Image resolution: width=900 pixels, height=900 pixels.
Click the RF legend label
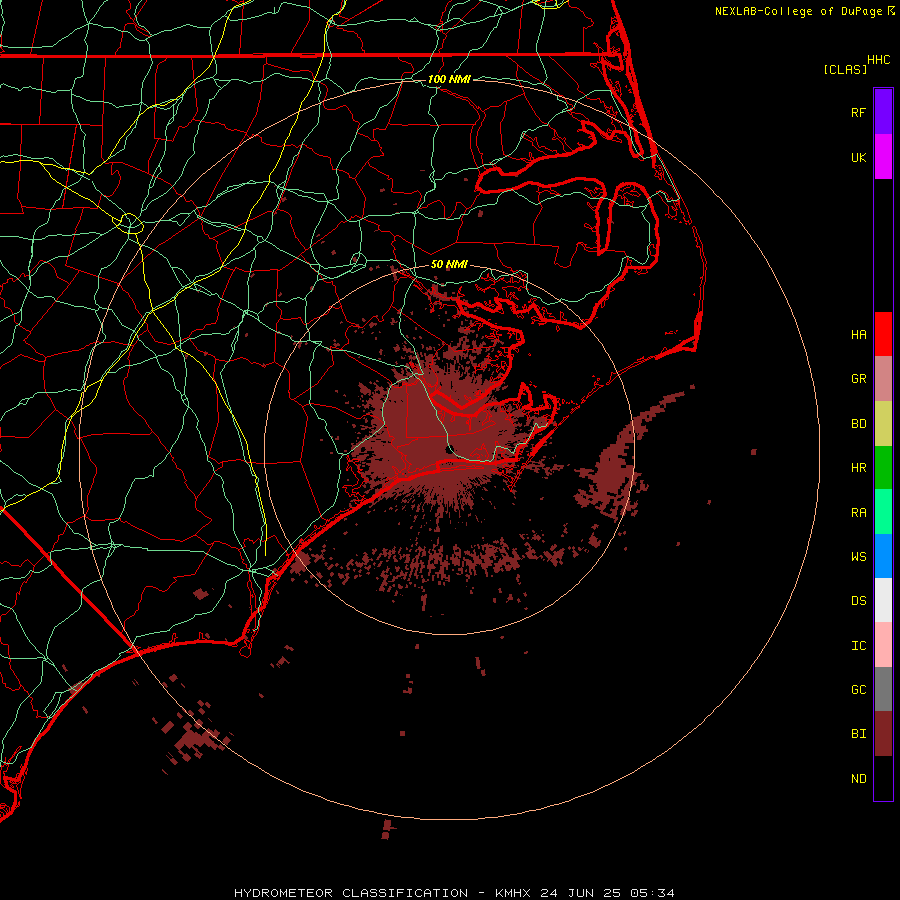[x=858, y=112]
